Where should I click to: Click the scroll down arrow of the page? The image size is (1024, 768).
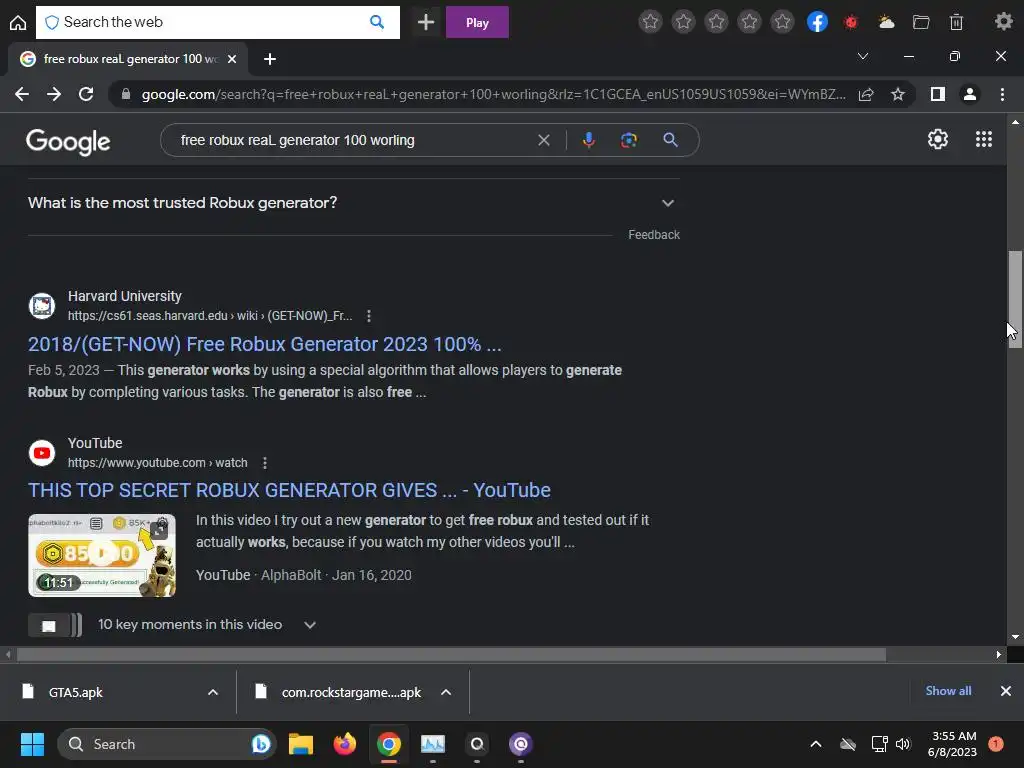tap(1015, 637)
